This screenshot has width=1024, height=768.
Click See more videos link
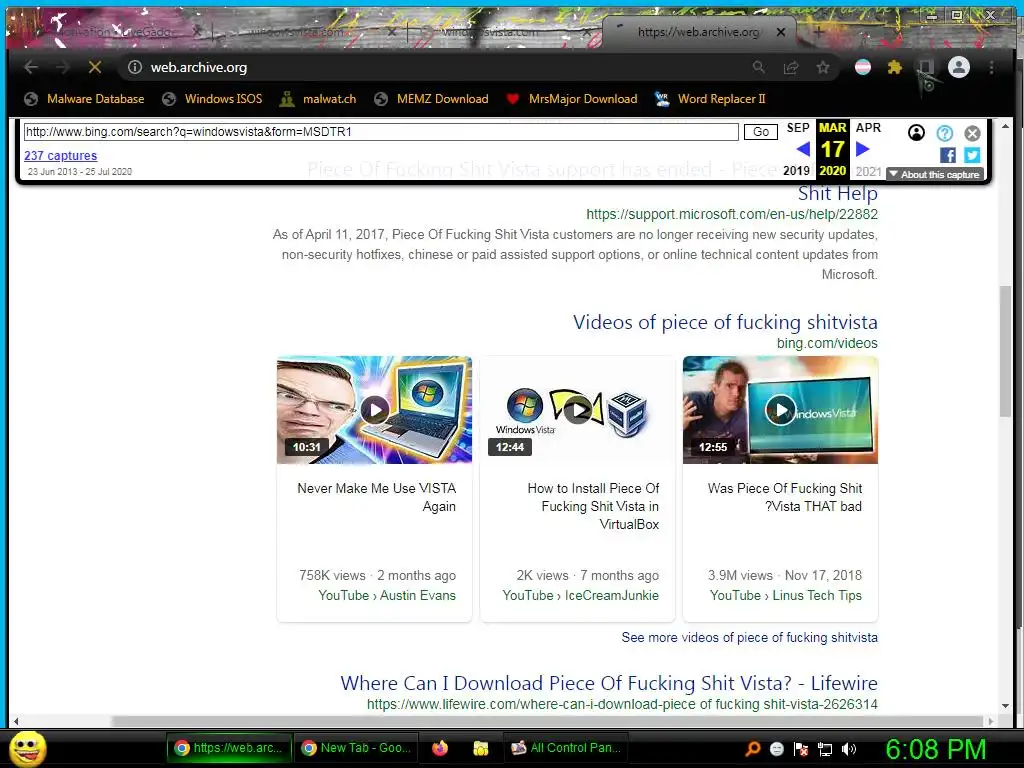coord(749,637)
